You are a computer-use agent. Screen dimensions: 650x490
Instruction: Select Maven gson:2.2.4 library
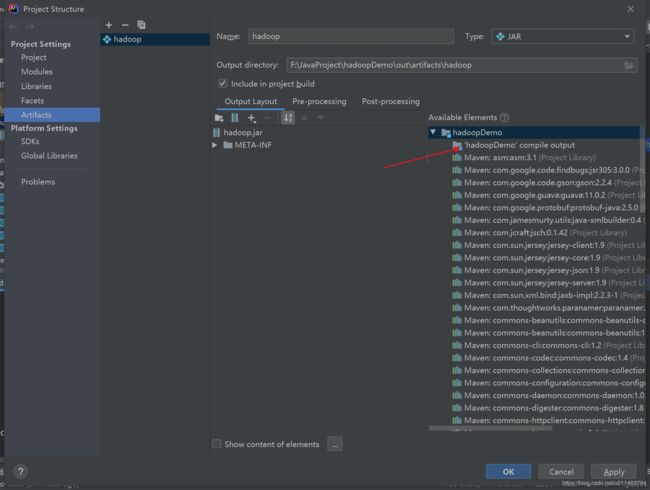(548, 182)
